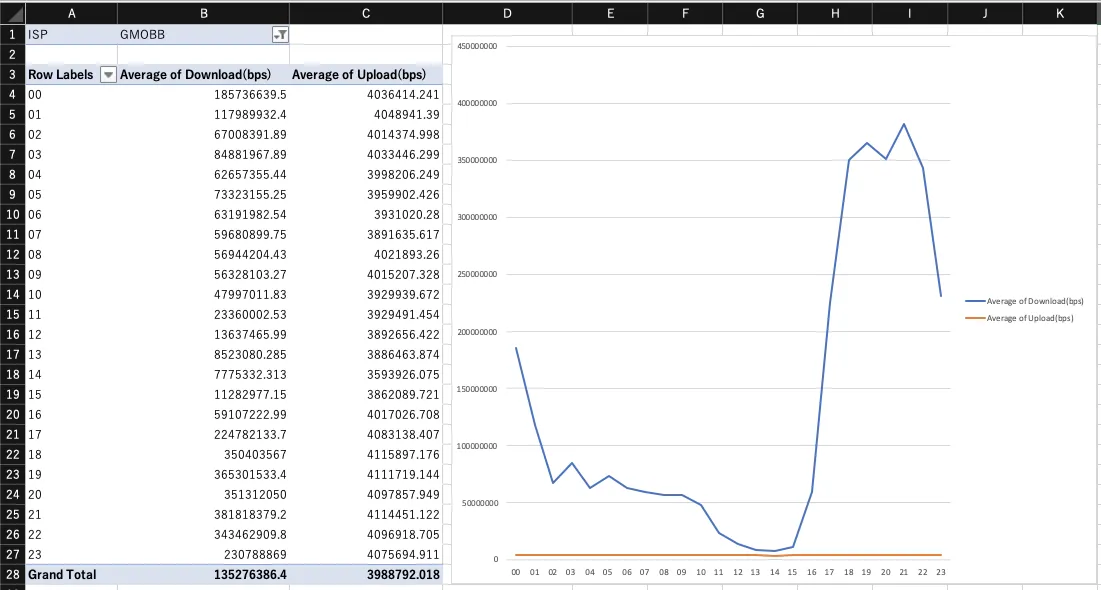
Task: Select the row 1 header
Action: pos(11,34)
